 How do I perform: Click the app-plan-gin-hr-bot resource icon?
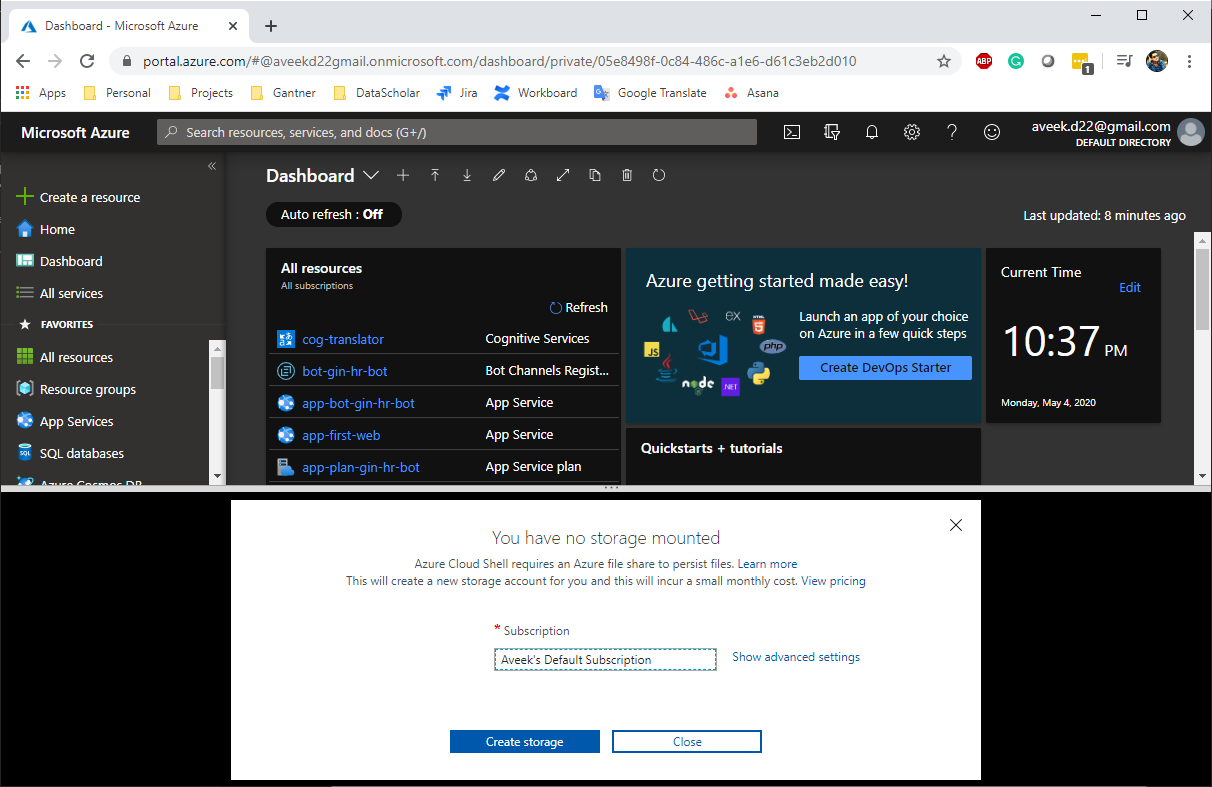coord(286,467)
